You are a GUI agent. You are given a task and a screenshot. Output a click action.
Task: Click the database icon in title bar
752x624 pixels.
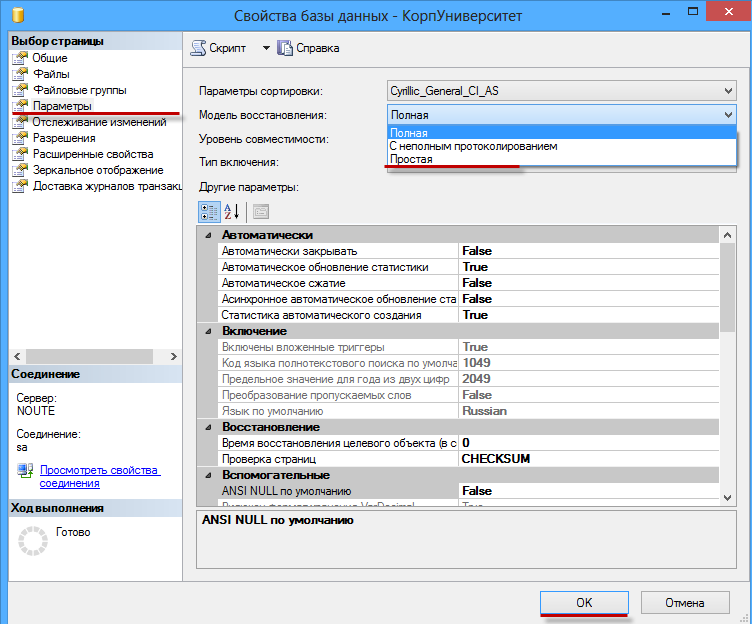coord(18,14)
